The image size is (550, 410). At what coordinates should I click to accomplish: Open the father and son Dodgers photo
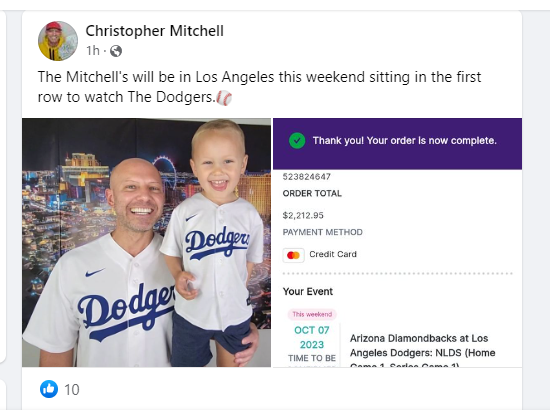click(x=146, y=243)
